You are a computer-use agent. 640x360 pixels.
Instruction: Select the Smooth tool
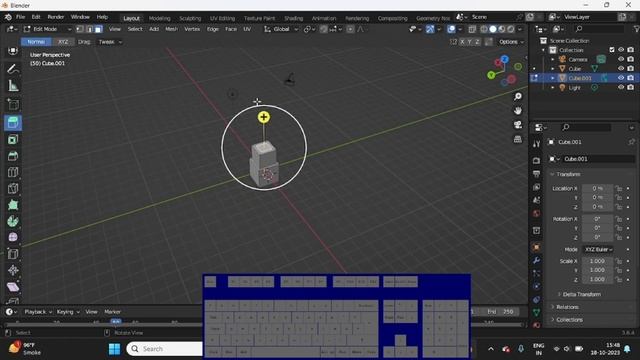coord(13,238)
